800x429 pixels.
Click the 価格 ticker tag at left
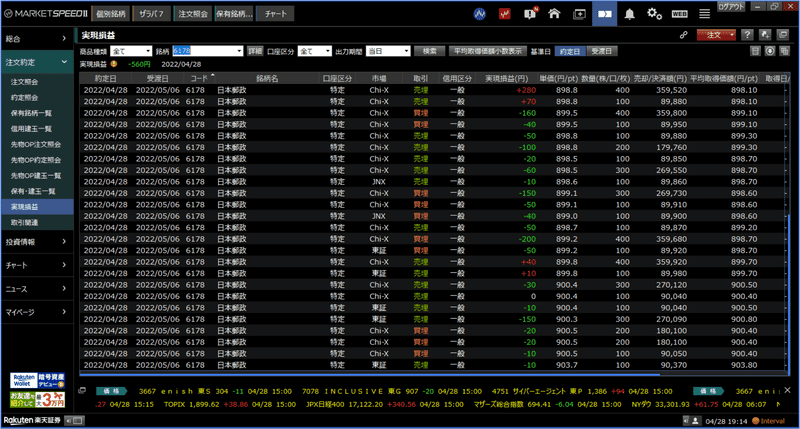[x=111, y=391]
